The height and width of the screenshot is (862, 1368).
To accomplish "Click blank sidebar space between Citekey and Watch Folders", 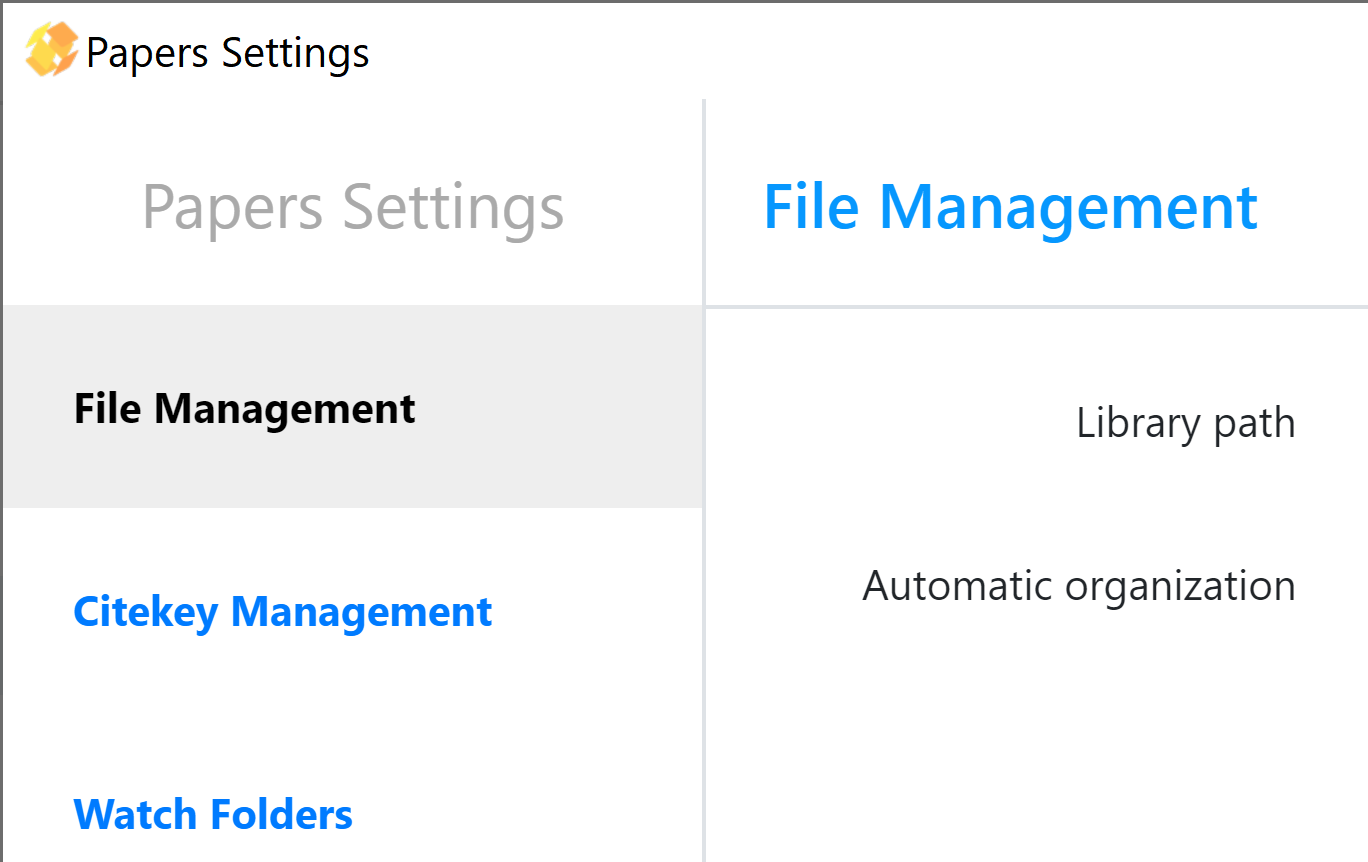I will coord(350,712).
